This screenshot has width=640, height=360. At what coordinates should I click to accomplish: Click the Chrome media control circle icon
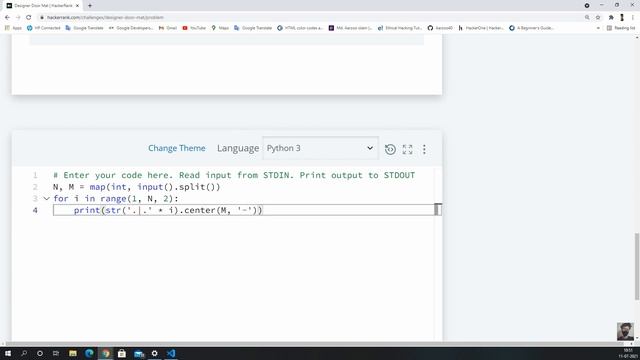(x=587, y=6)
